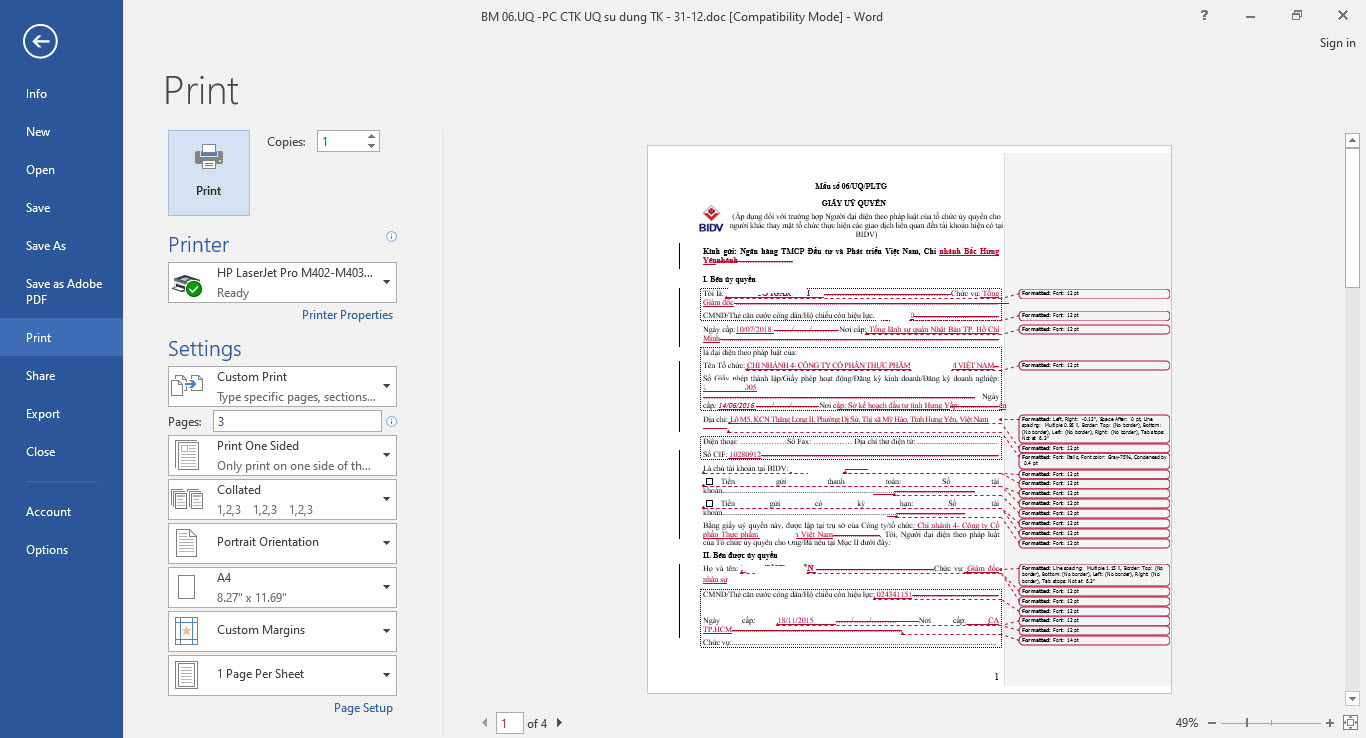Click the preview scrollbar up arrow
The width and height of the screenshot is (1366, 738).
[1350, 141]
